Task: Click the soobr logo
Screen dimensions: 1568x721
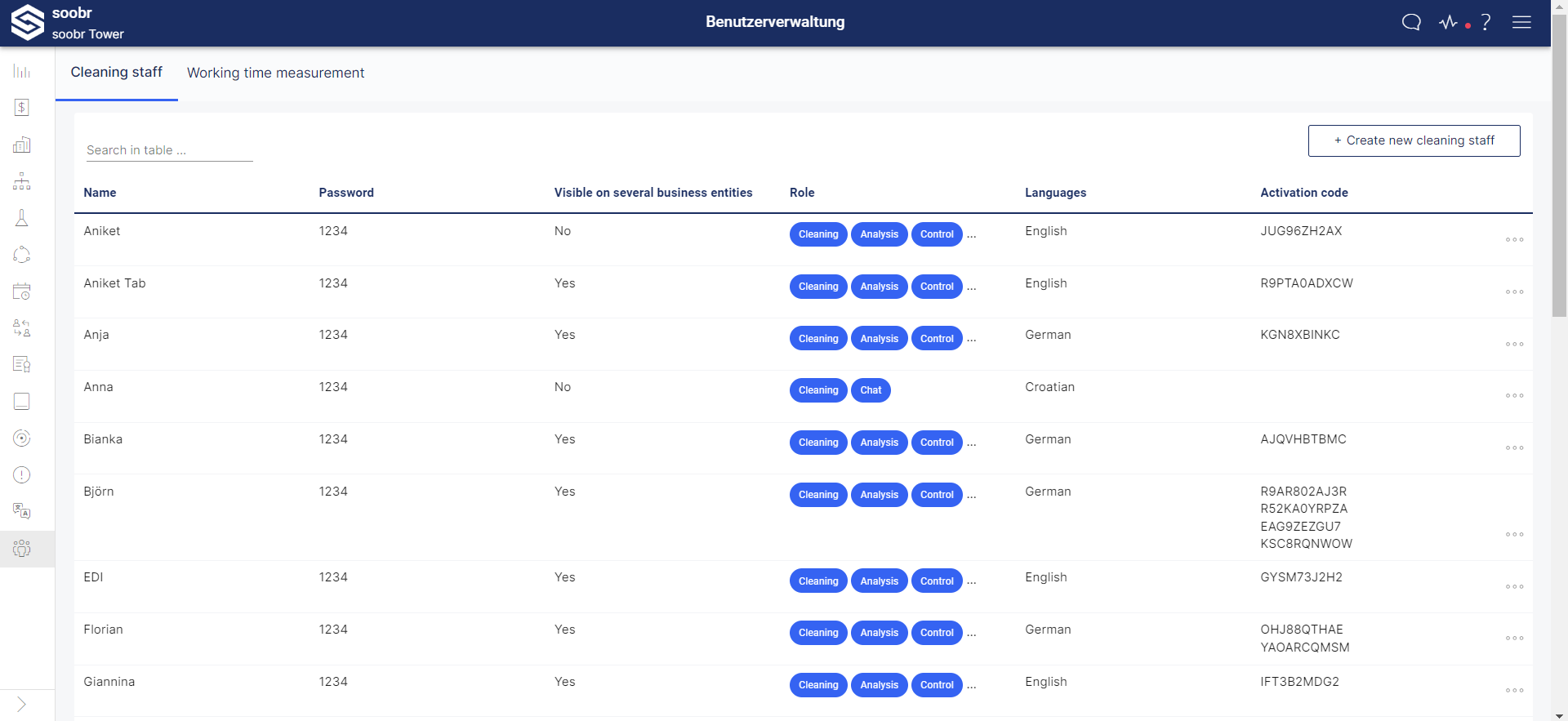Action: 28,22
